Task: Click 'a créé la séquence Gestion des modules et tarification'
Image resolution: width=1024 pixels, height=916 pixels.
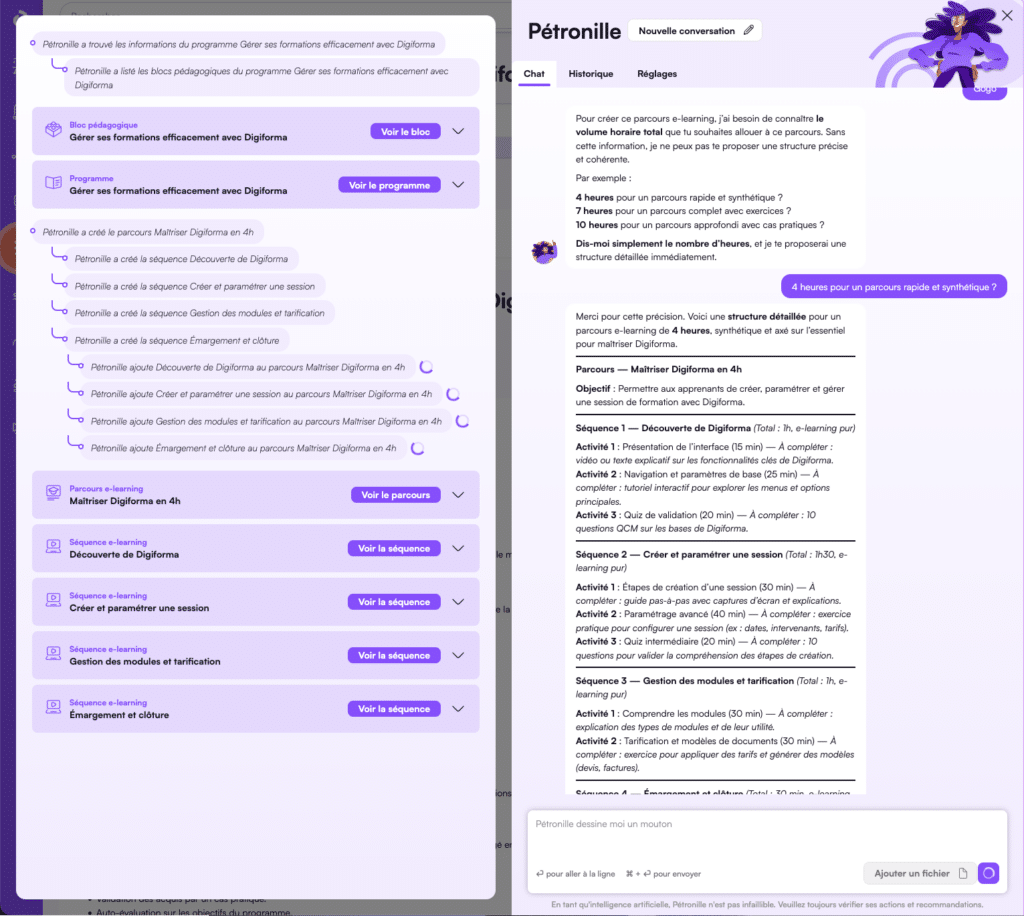Action: (x=199, y=313)
